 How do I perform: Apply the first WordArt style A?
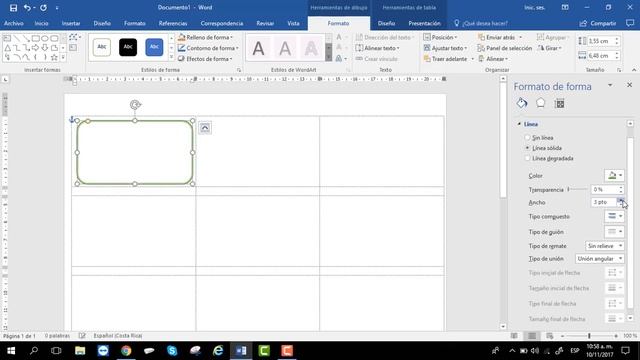click(x=258, y=49)
